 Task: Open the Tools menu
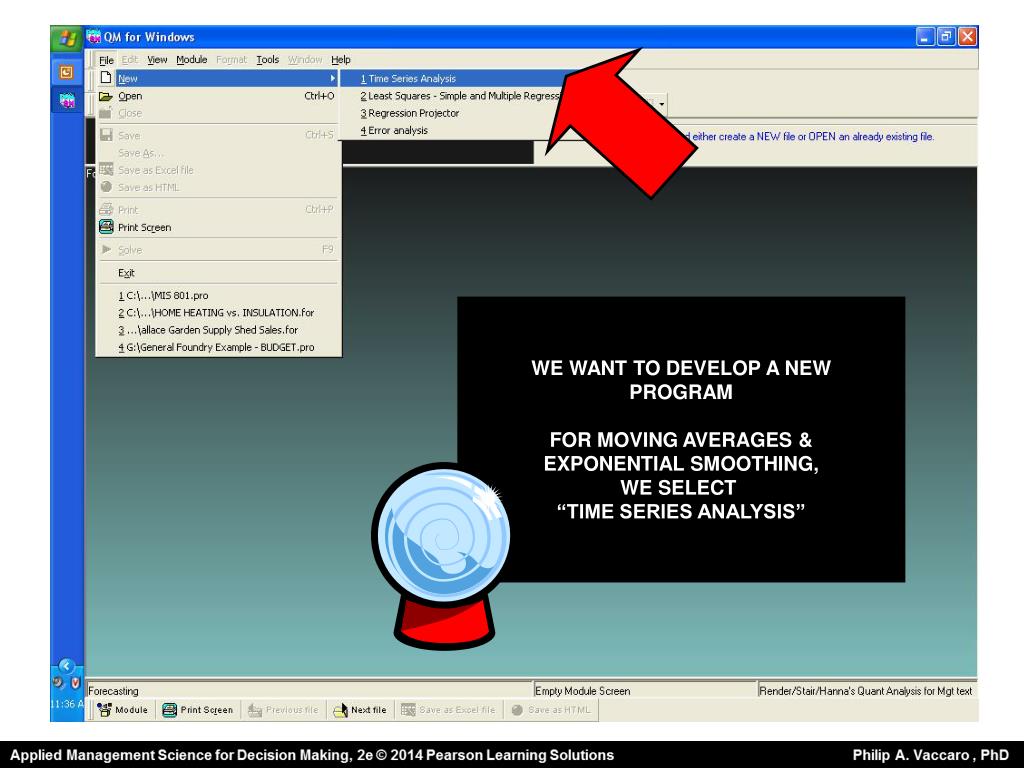268,60
